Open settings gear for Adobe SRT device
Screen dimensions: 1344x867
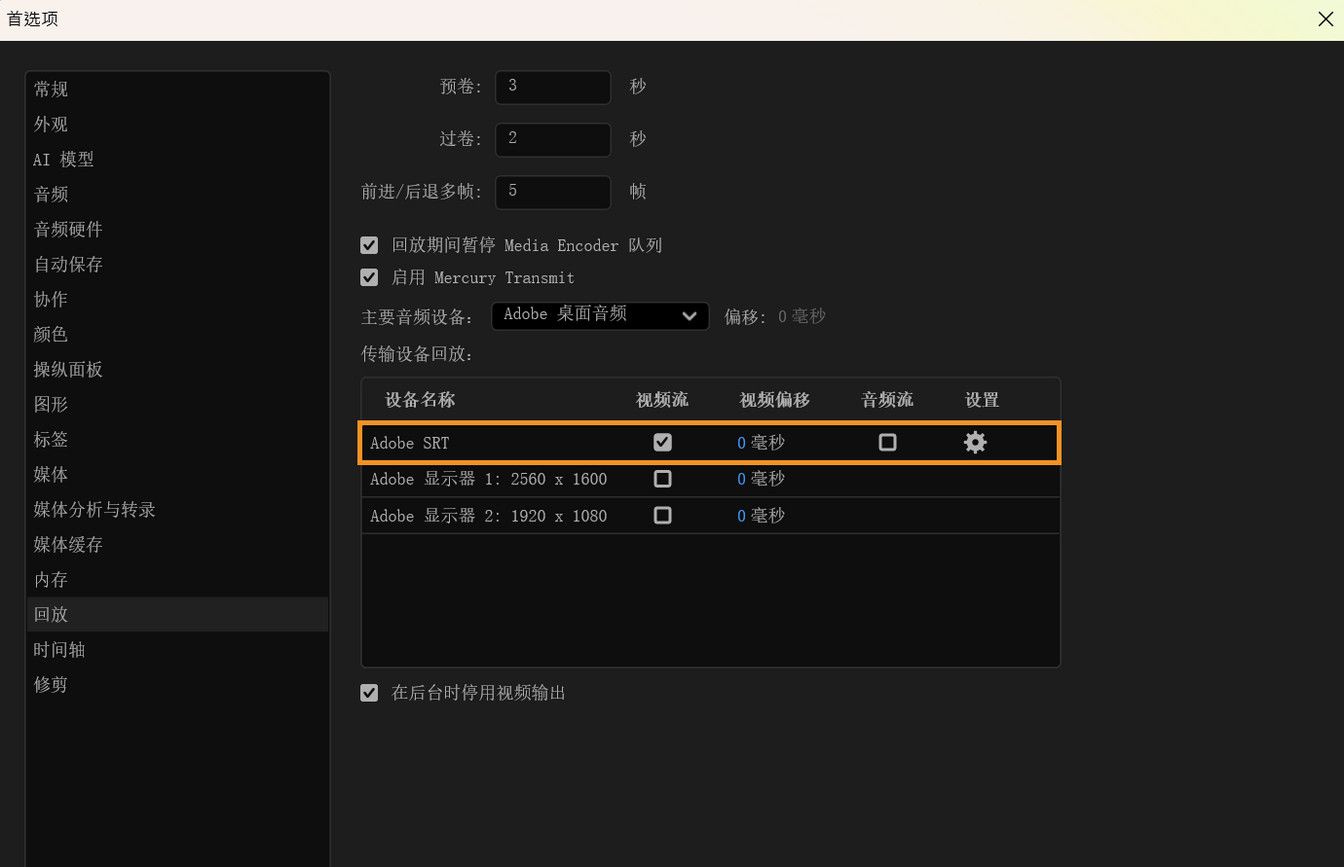[975, 441]
